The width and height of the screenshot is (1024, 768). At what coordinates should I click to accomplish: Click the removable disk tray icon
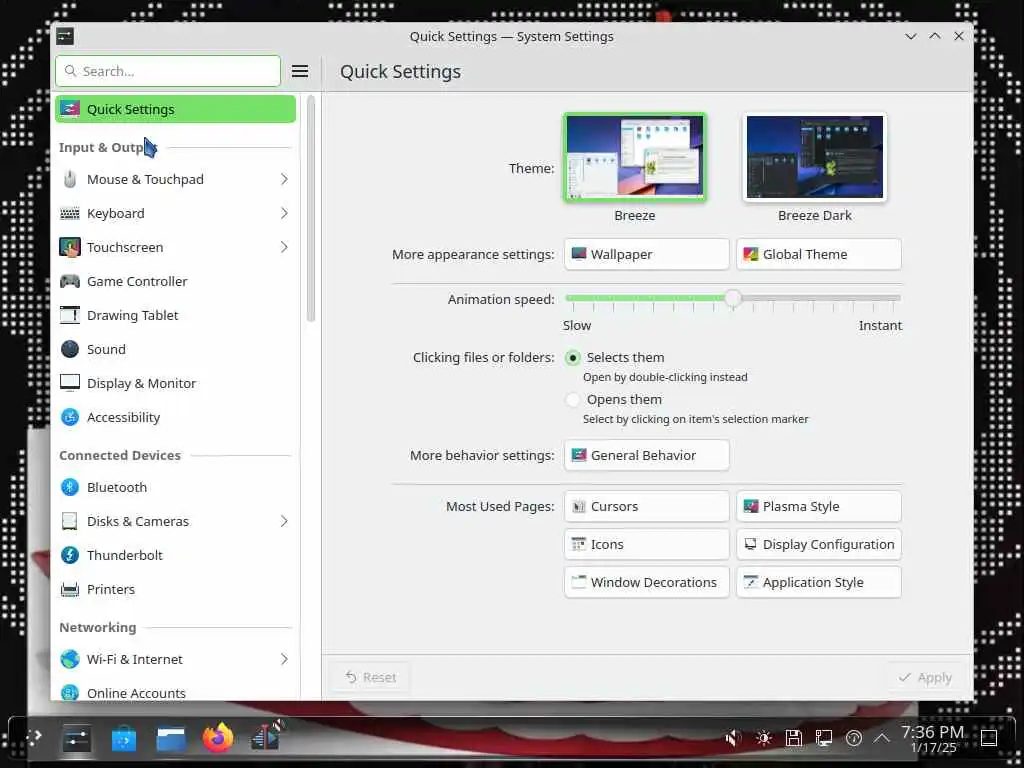tap(793, 739)
